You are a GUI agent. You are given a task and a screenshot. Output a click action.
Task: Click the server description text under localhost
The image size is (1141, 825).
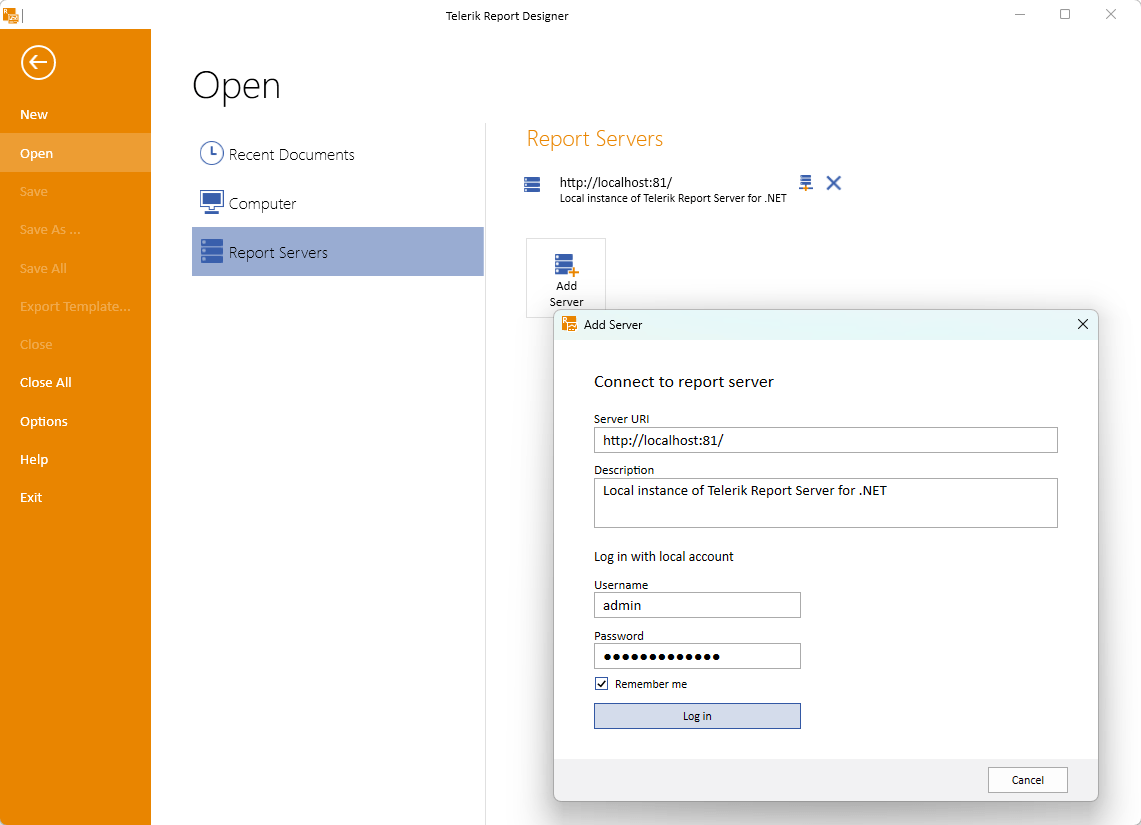673,199
